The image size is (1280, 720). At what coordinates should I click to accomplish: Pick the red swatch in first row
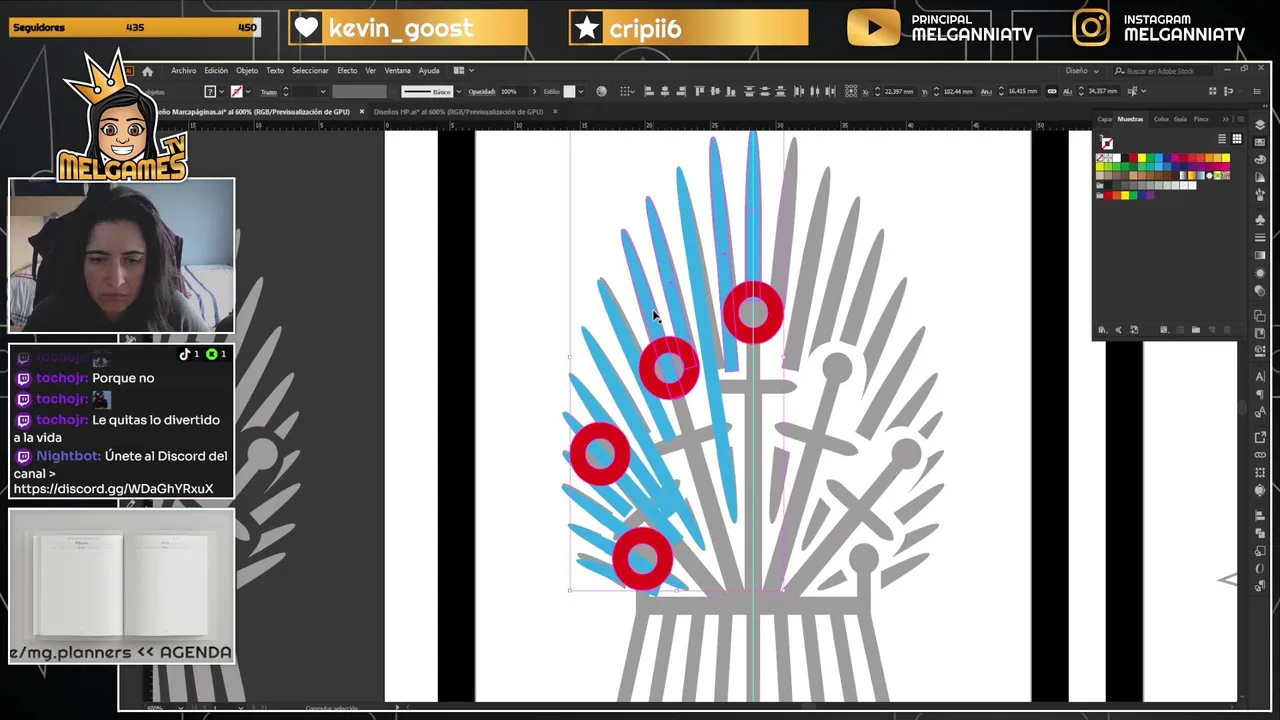(x=1133, y=158)
